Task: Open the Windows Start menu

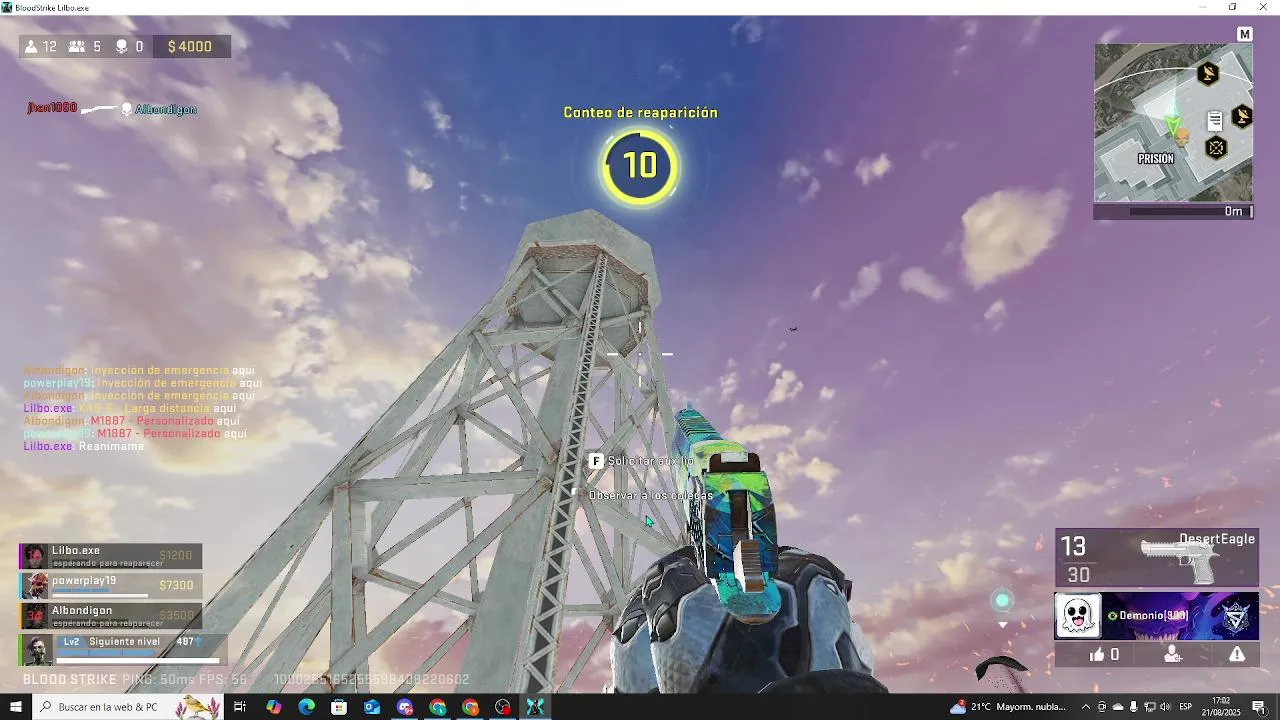Action: [16, 707]
